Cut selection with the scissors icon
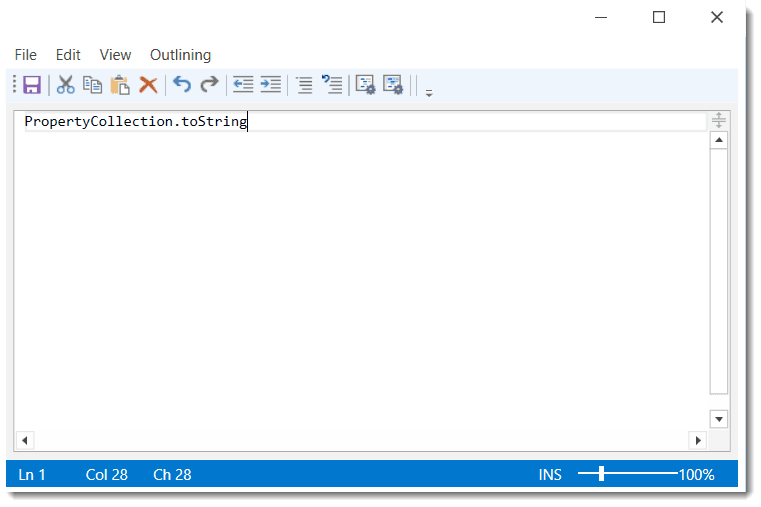Viewport: 761px width, 507px height. click(x=66, y=85)
